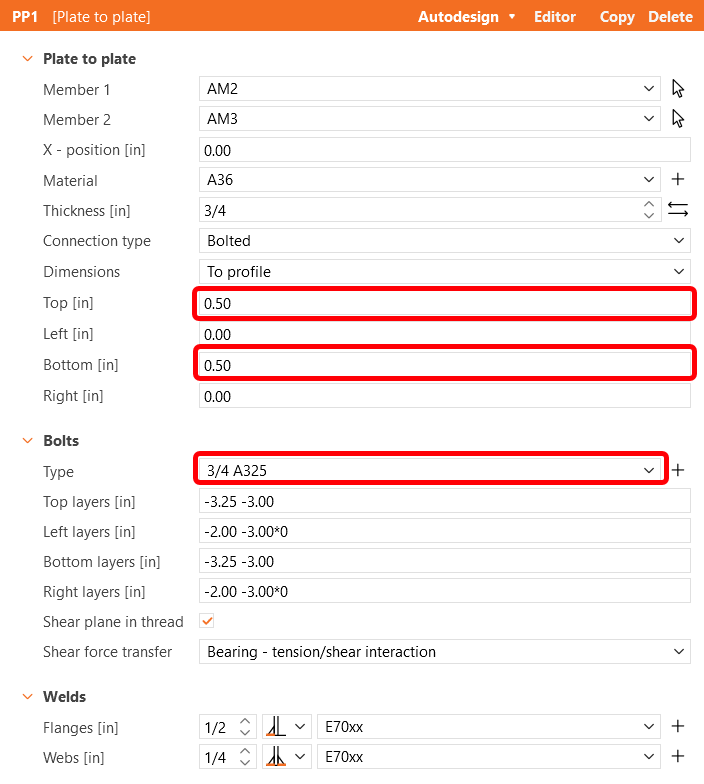This screenshot has height=784, width=704.
Task: Collapse the Welds section
Action: click(x=27, y=697)
